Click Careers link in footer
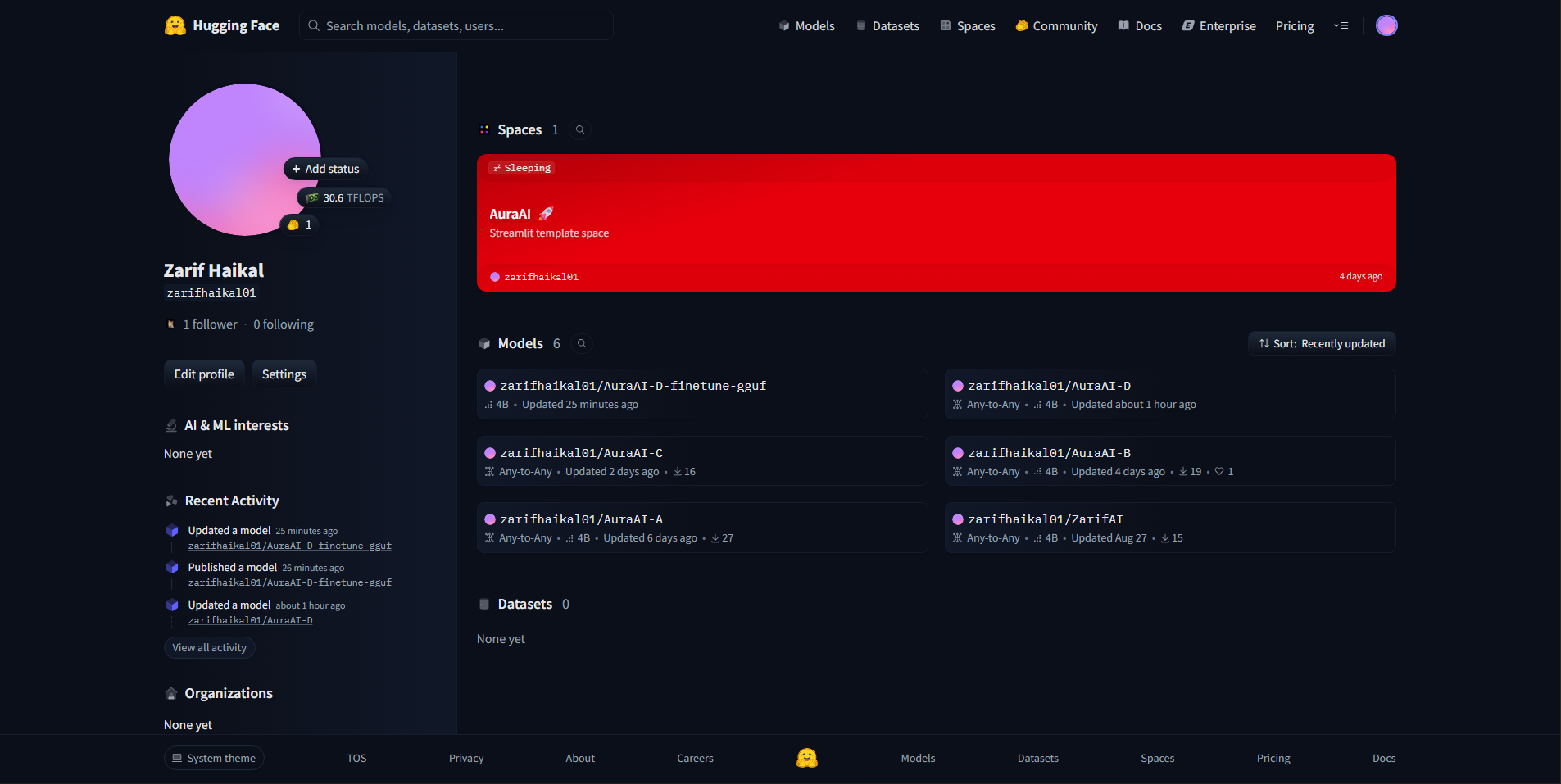The width and height of the screenshot is (1561, 784). [695, 758]
